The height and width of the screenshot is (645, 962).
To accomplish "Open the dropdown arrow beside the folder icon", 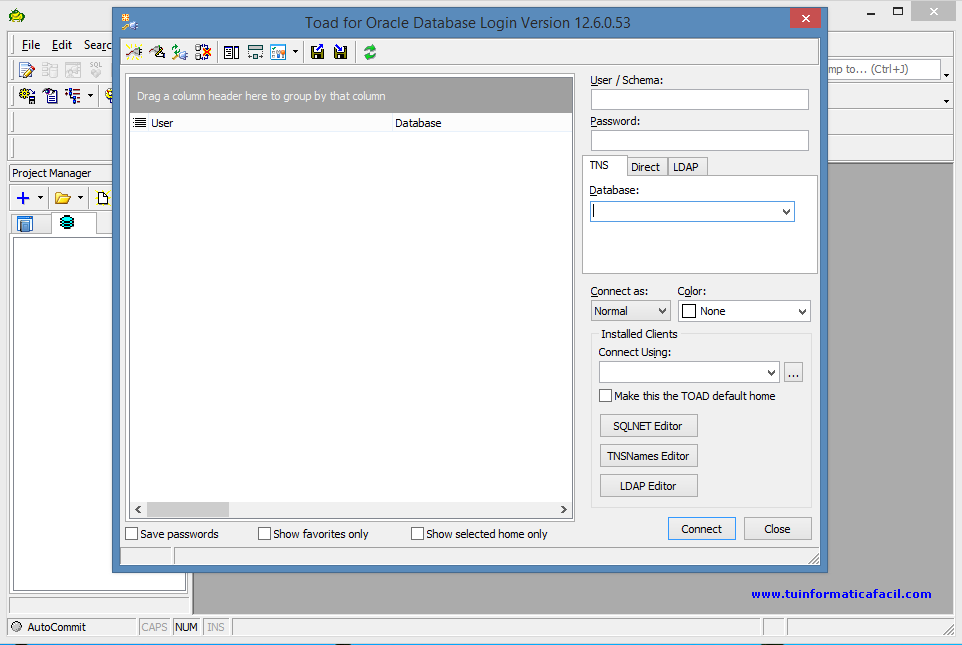I will [80, 198].
